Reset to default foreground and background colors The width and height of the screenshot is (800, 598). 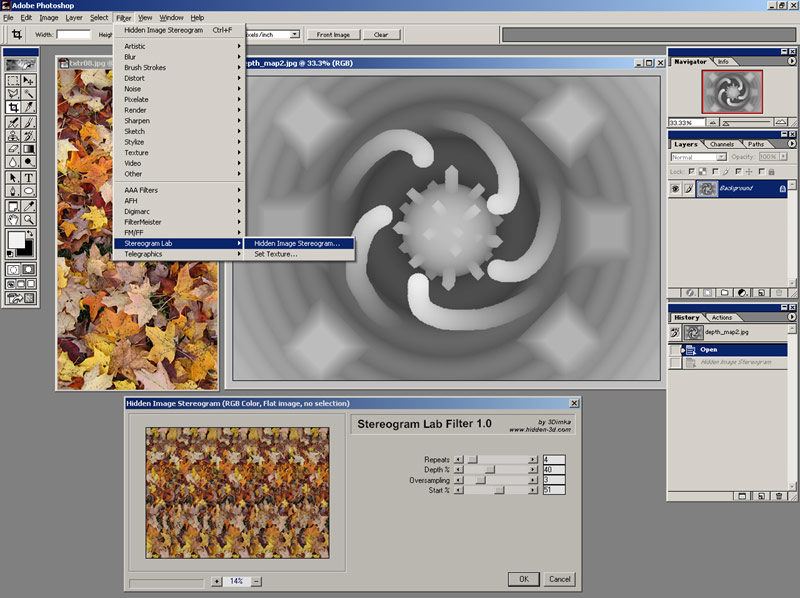tap(10, 254)
